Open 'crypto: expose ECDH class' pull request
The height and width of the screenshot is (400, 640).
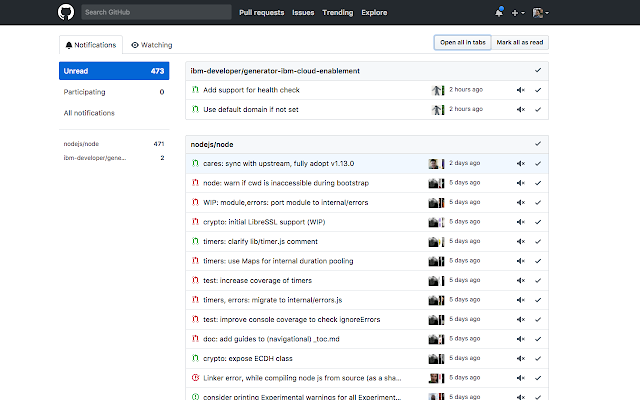(248, 358)
